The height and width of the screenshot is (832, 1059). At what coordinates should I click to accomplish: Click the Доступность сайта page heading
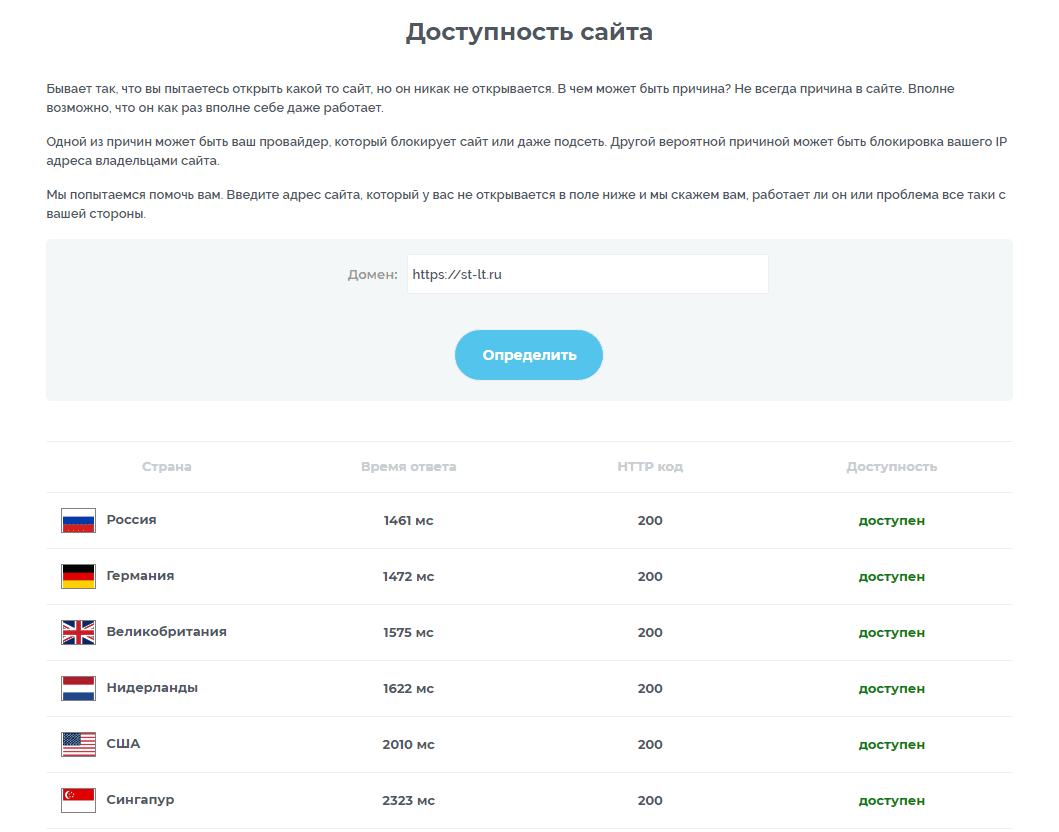click(529, 32)
